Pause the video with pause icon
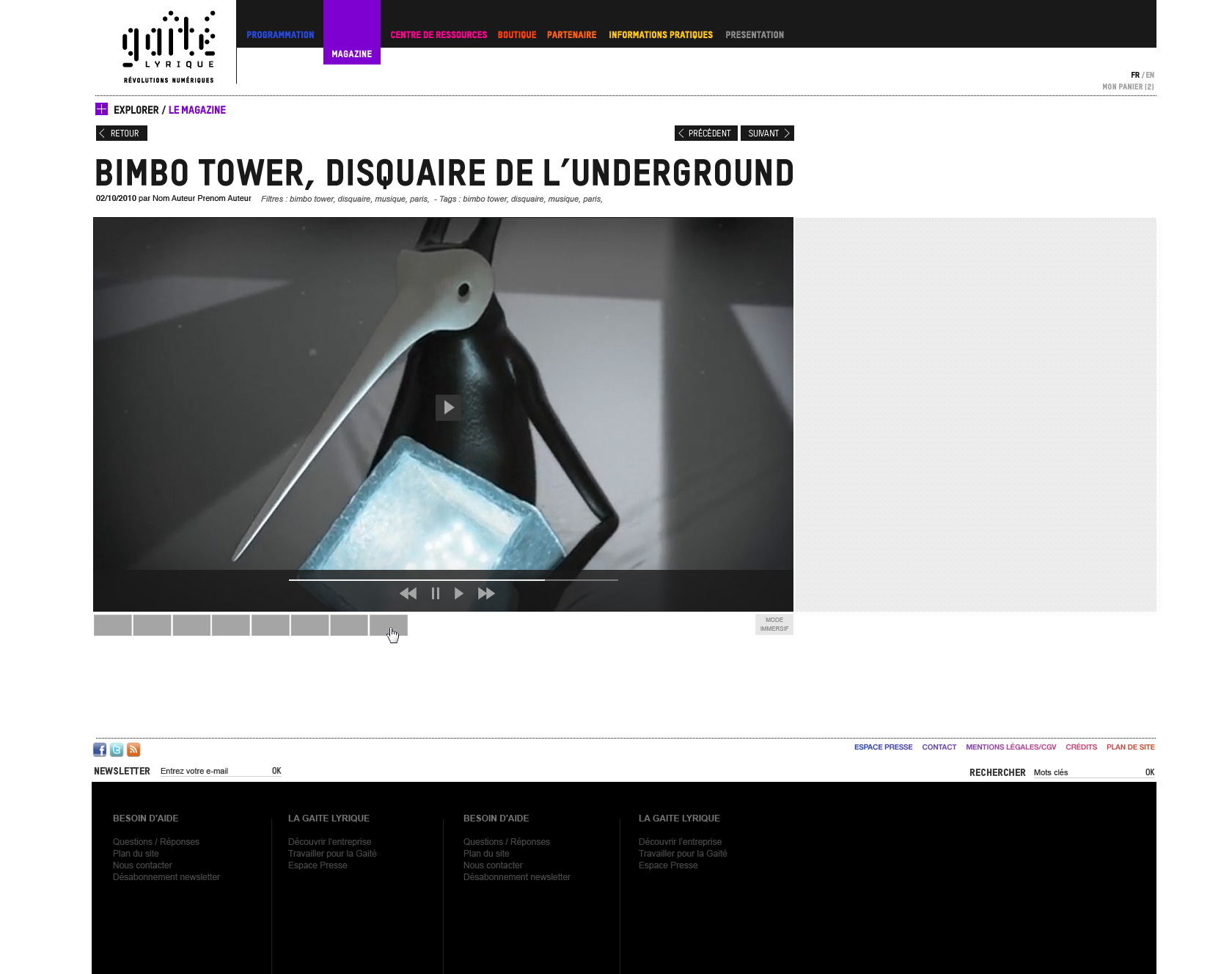Screen dimensions: 1232x974 tap(436, 593)
